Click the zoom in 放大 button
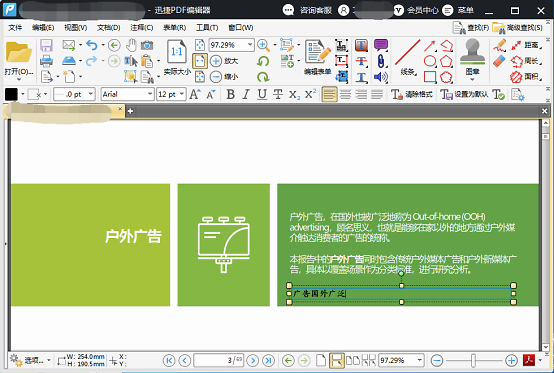Screen dimensions: 554x373 click(224, 61)
